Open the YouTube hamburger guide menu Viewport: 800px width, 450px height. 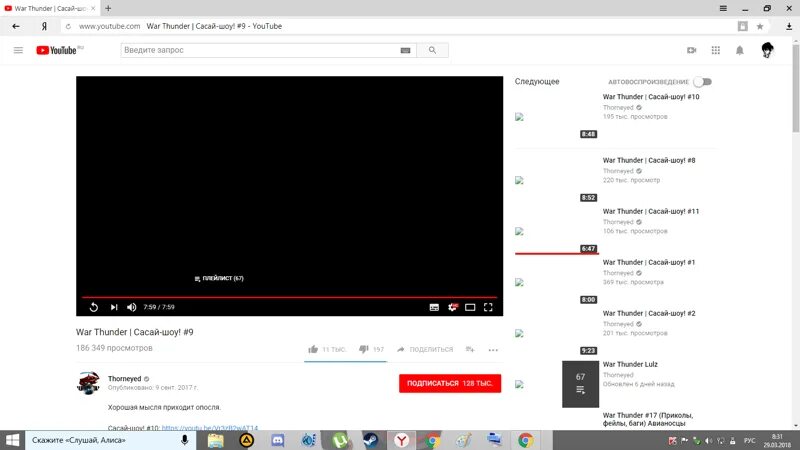18,50
